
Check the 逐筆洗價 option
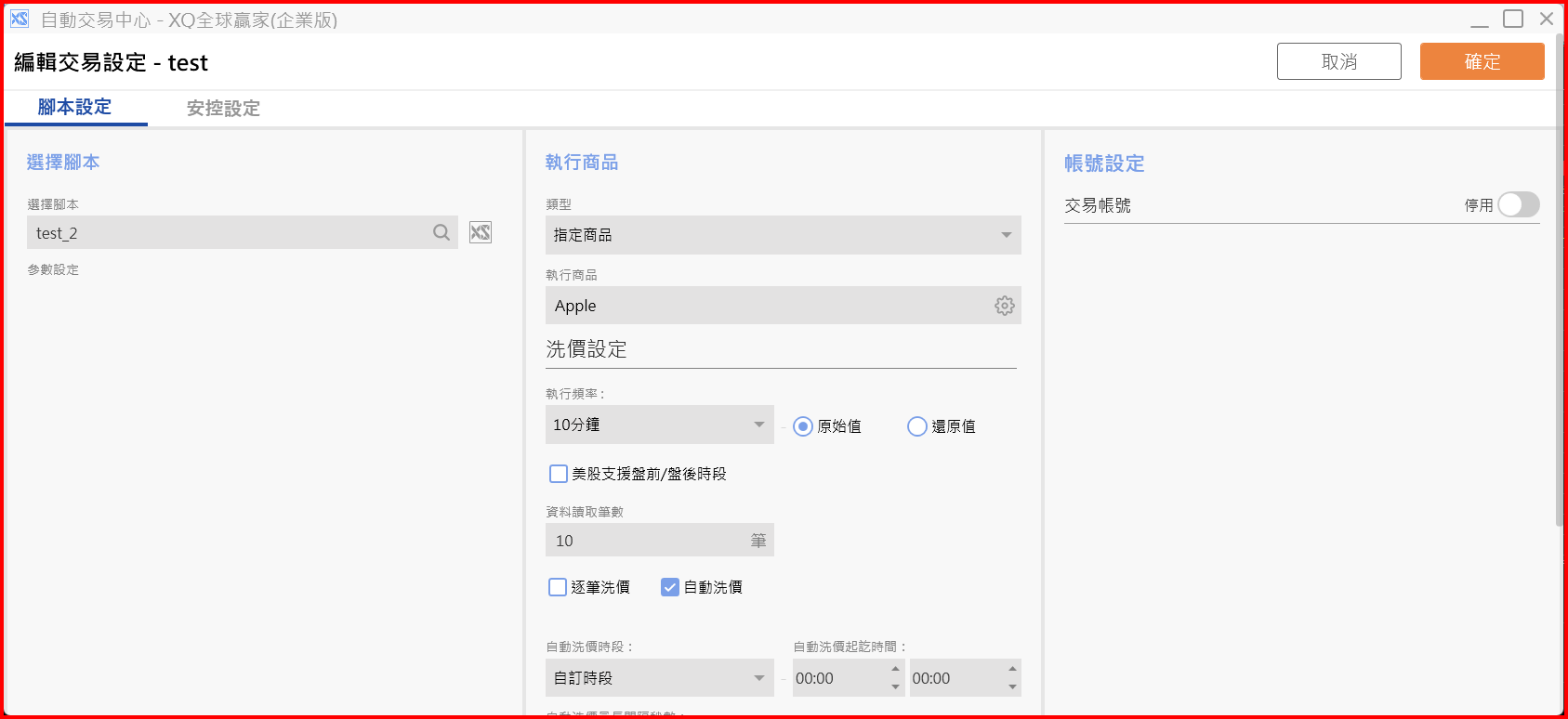tap(558, 587)
